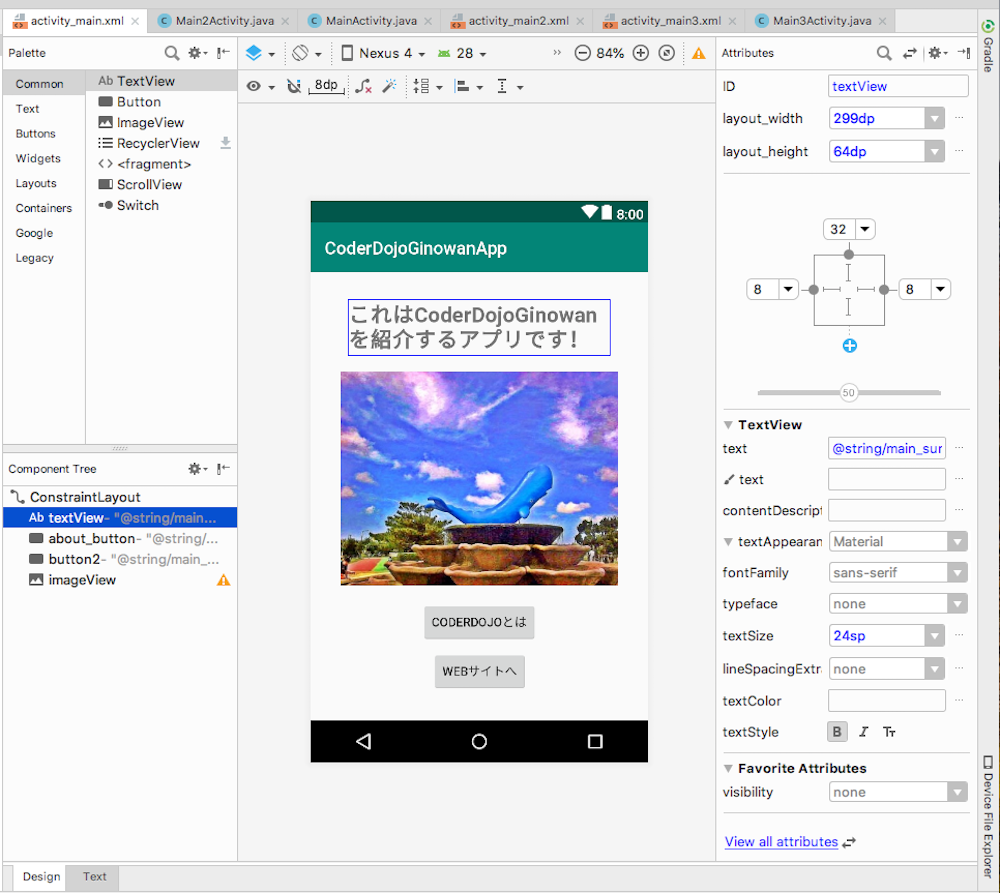Open API level 28 dropdown

click(462, 54)
